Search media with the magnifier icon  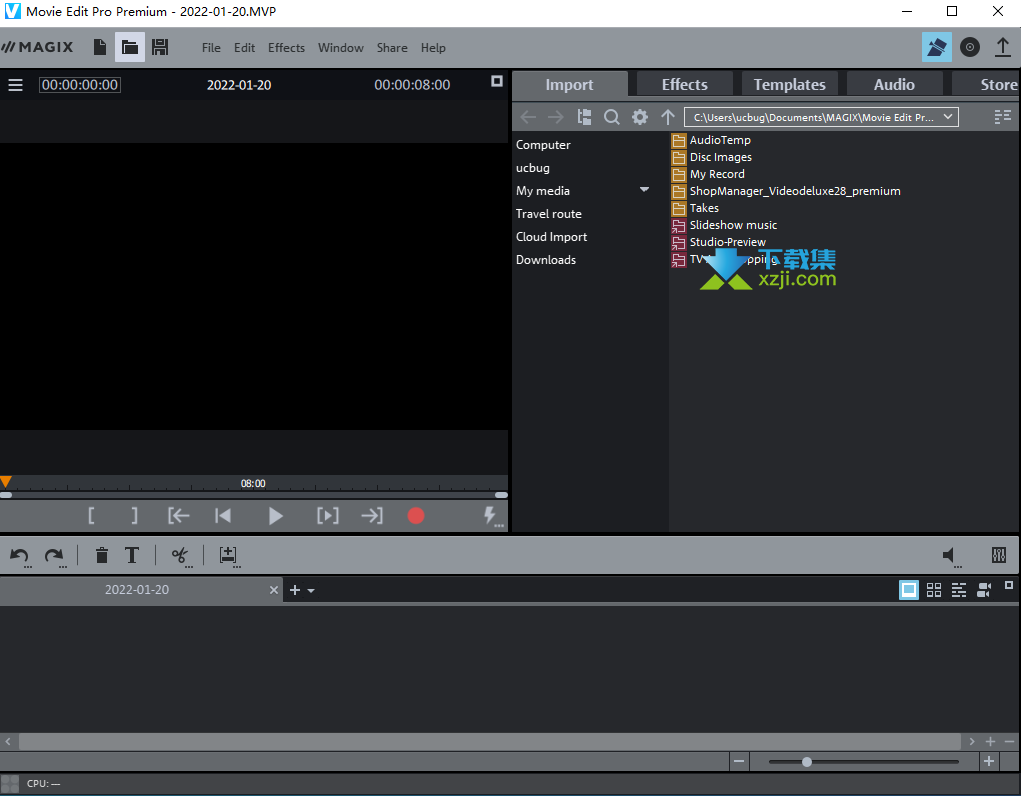point(611,117)
